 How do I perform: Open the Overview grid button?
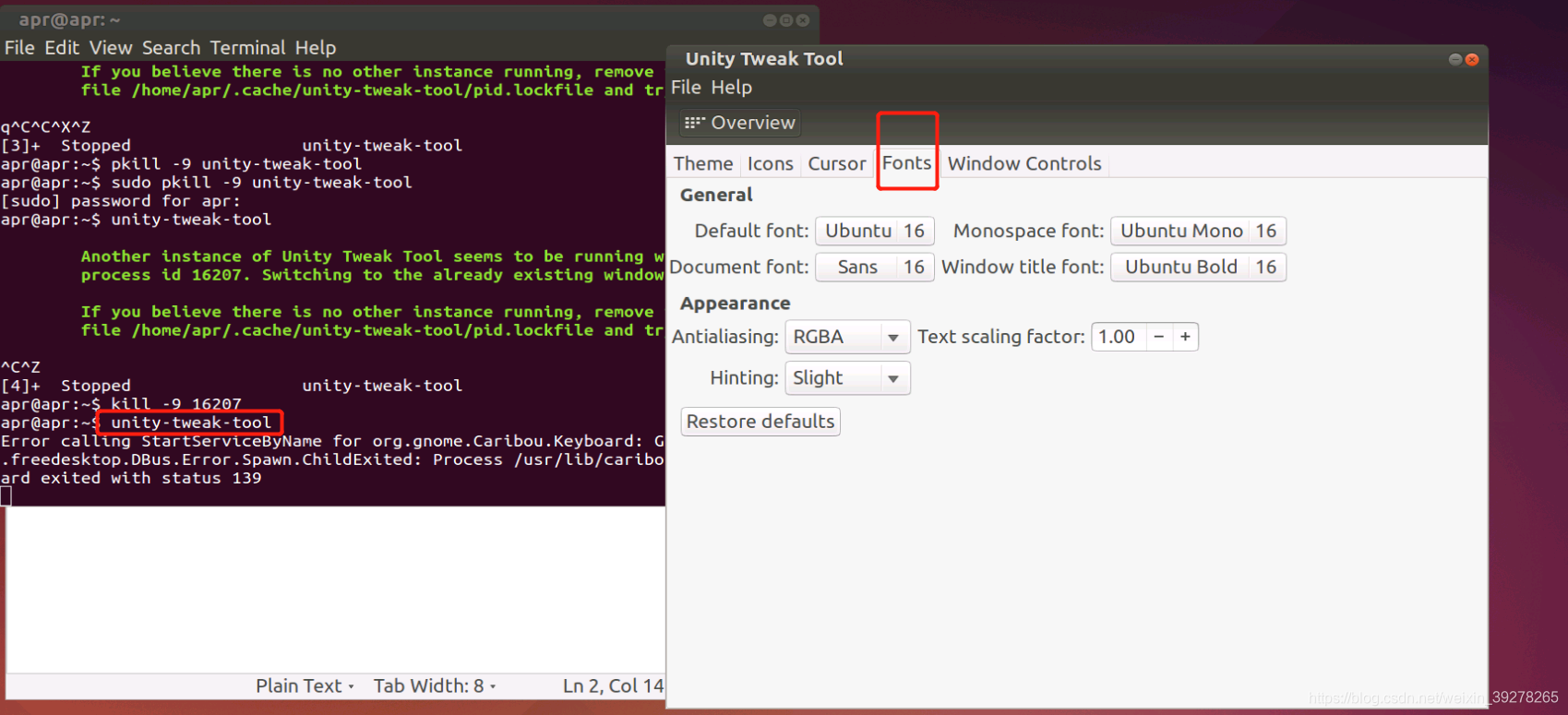pyautogui.click(x=740, y=123)
